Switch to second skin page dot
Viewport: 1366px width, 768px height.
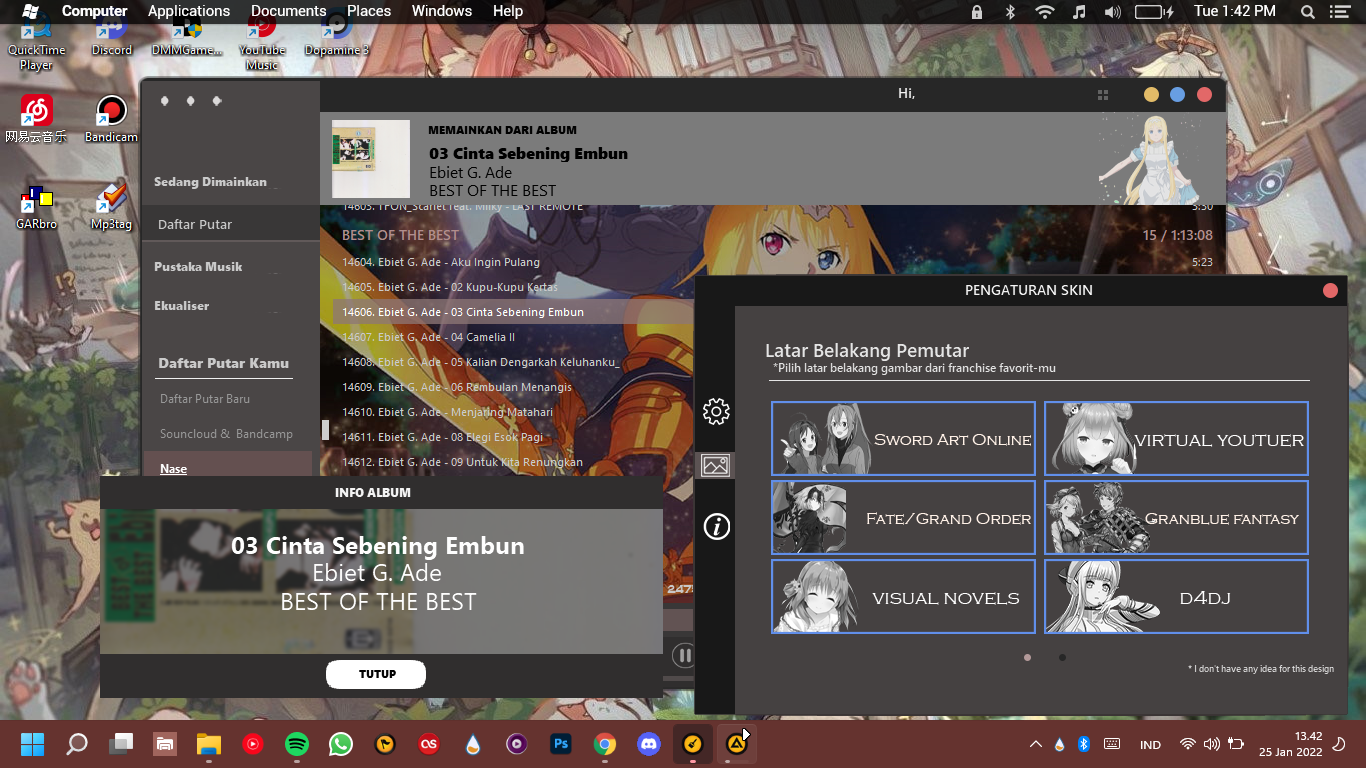[x=1062, y=657]
